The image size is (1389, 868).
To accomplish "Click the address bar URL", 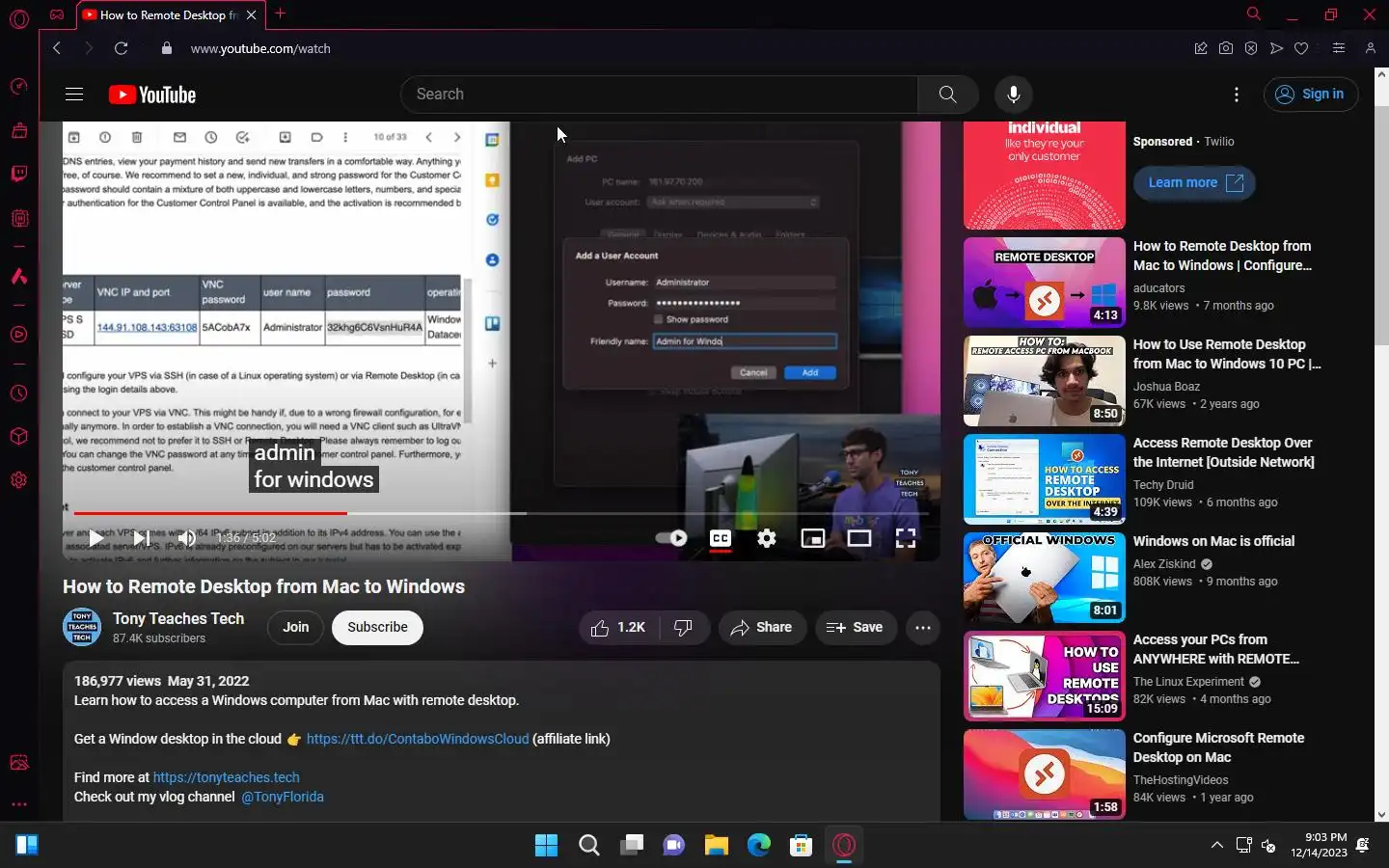I will [x=260, y=48].
